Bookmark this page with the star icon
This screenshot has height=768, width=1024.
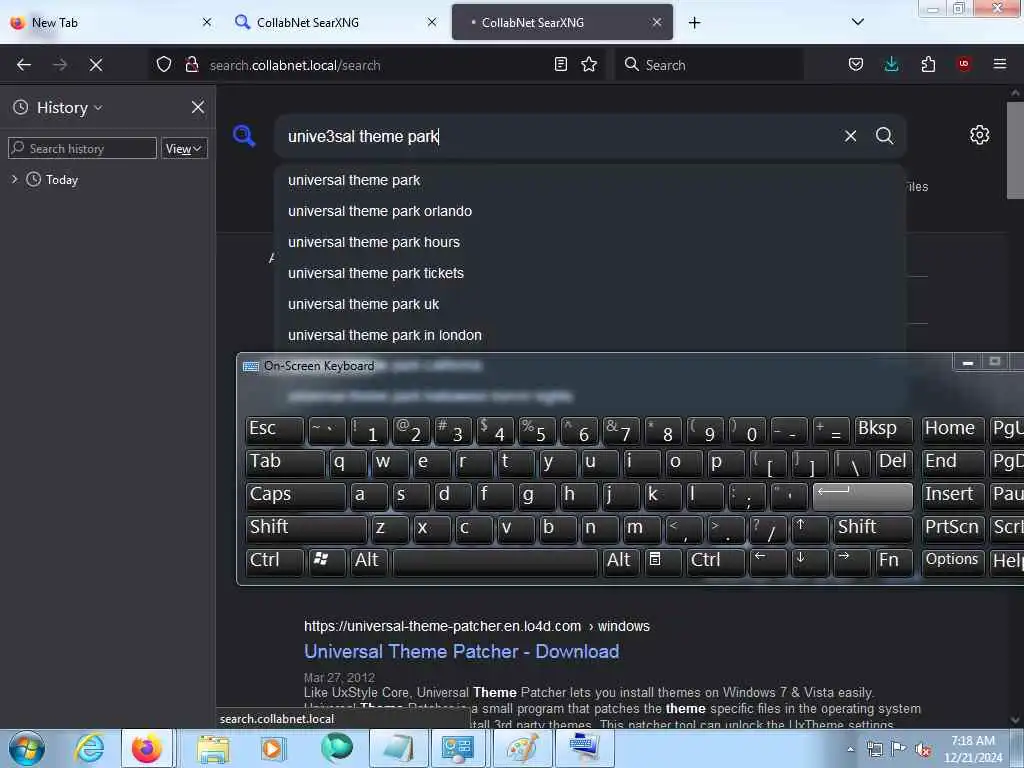(x=589, y=64)
